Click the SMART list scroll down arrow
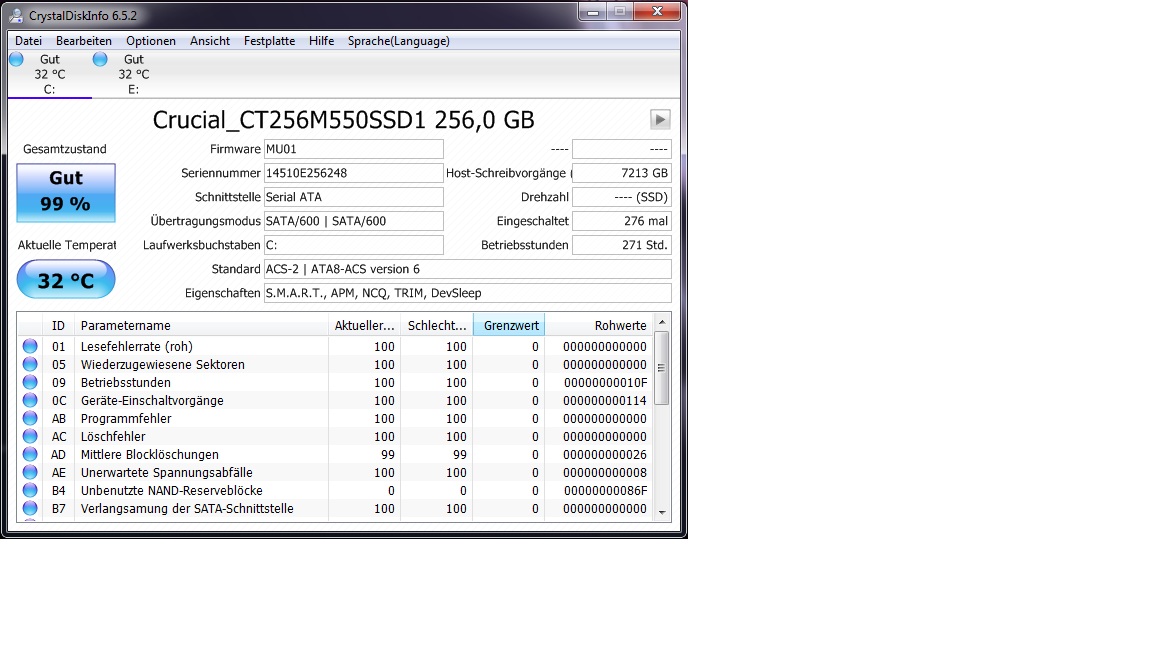This screenshot has height=648, width=1152. 662,512
